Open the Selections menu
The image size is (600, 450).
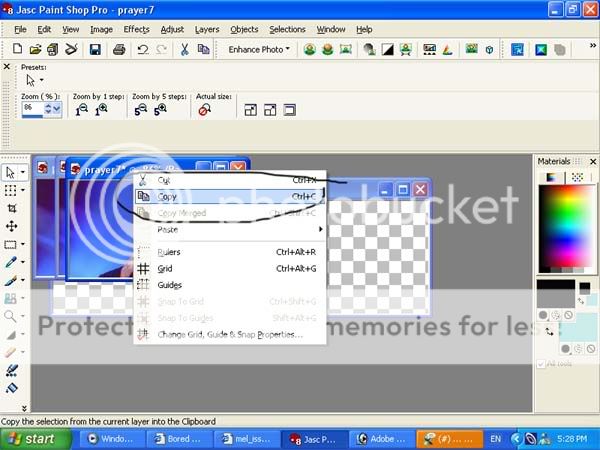287,29
